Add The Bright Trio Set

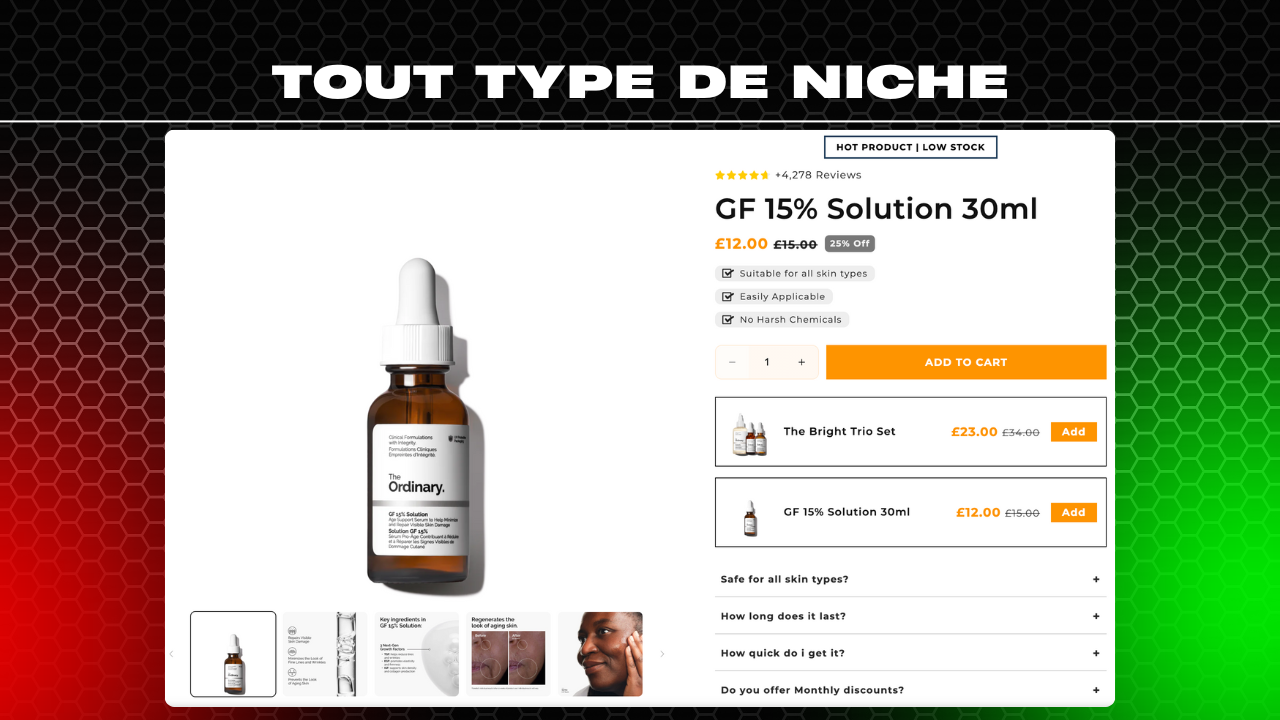(x=1073, y=432)
